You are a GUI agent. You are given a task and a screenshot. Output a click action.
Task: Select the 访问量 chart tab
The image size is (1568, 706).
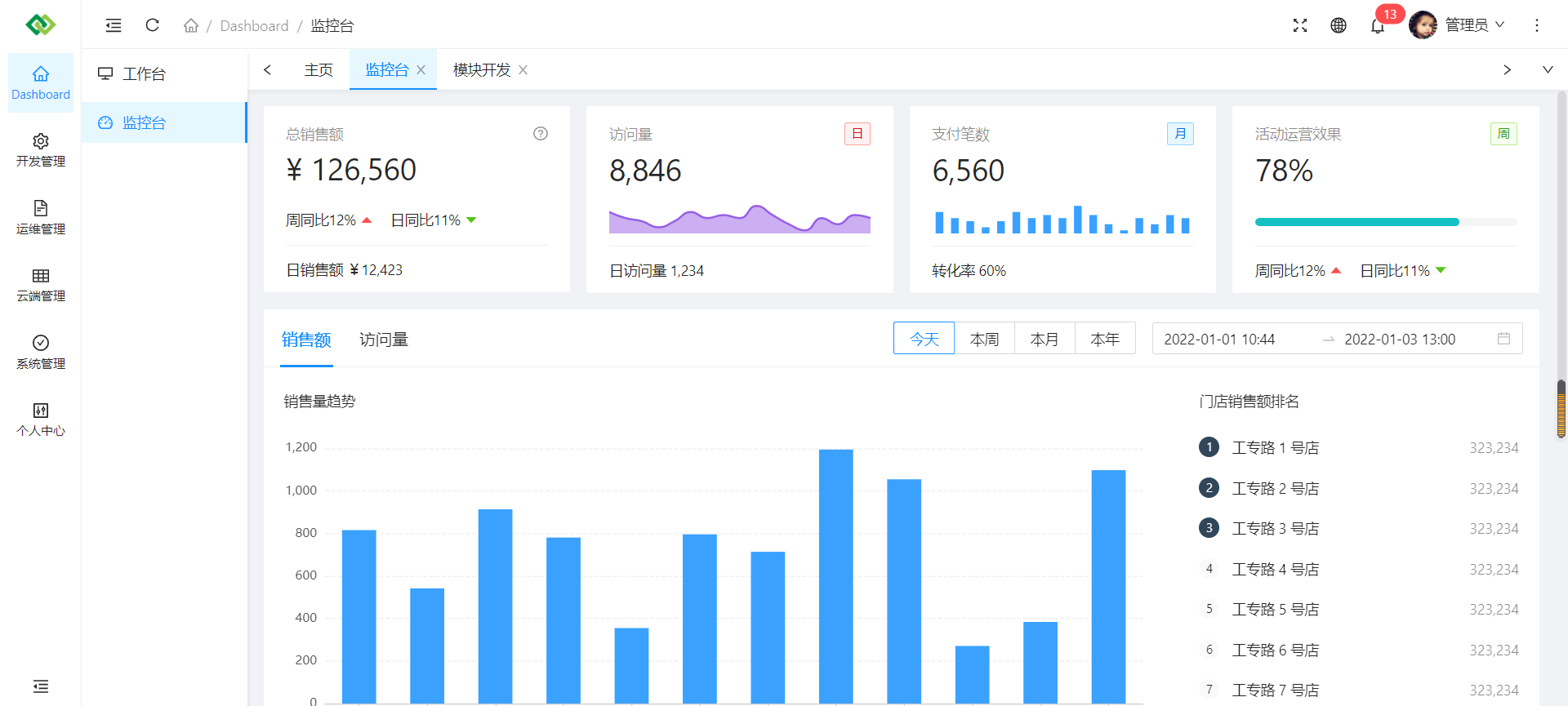click(x=384, y=340)
